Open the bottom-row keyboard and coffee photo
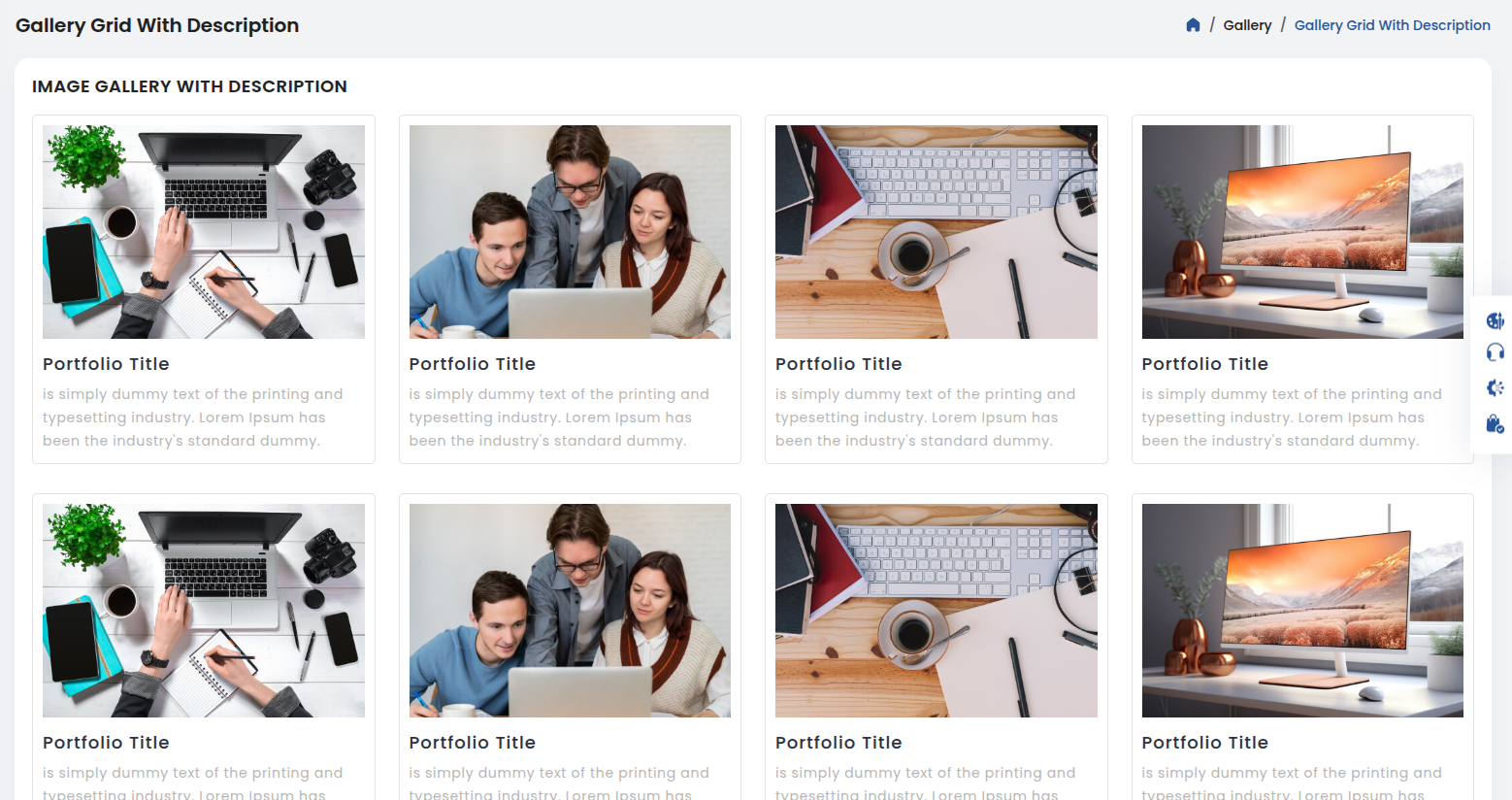 pyautogui.click(x=937, y=611)
